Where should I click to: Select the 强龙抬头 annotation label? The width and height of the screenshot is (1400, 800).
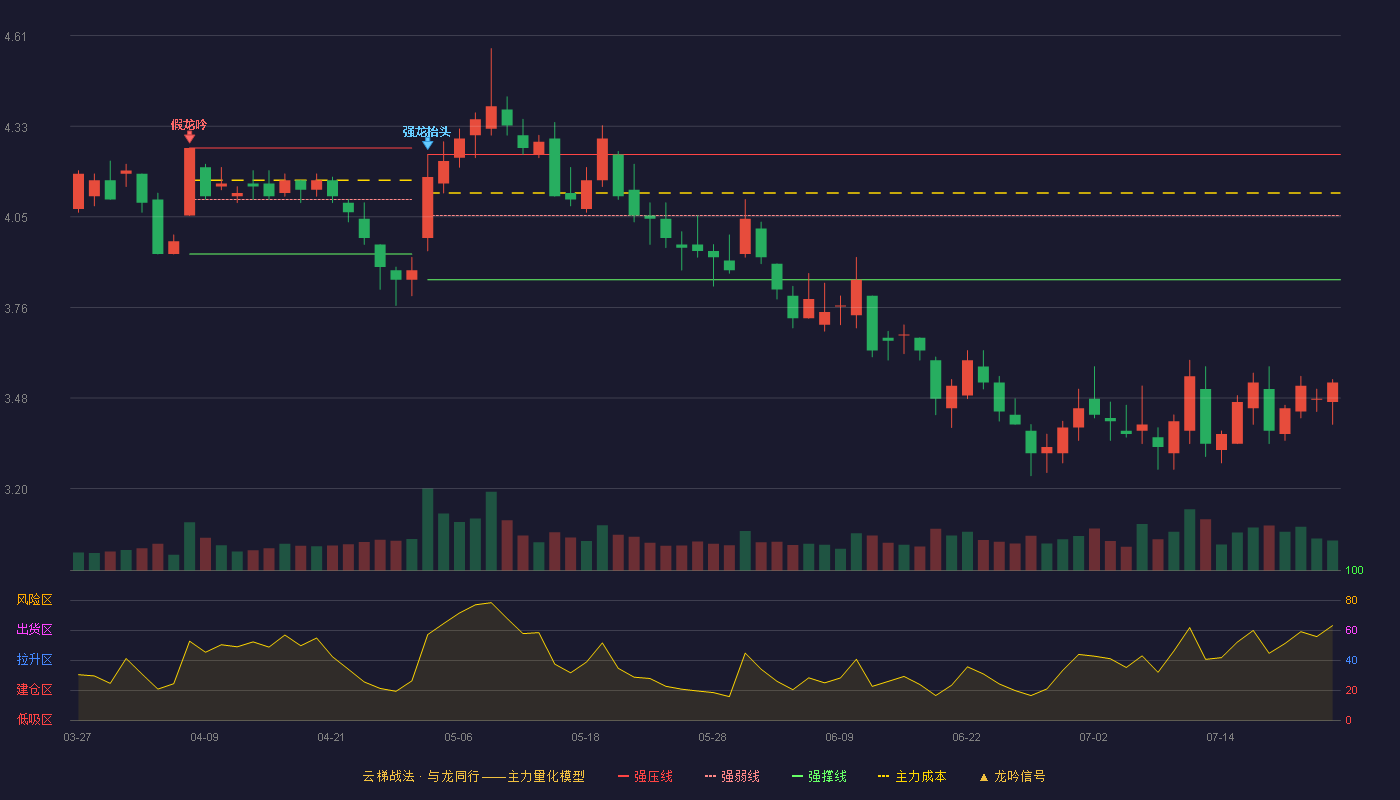(427, 132)
